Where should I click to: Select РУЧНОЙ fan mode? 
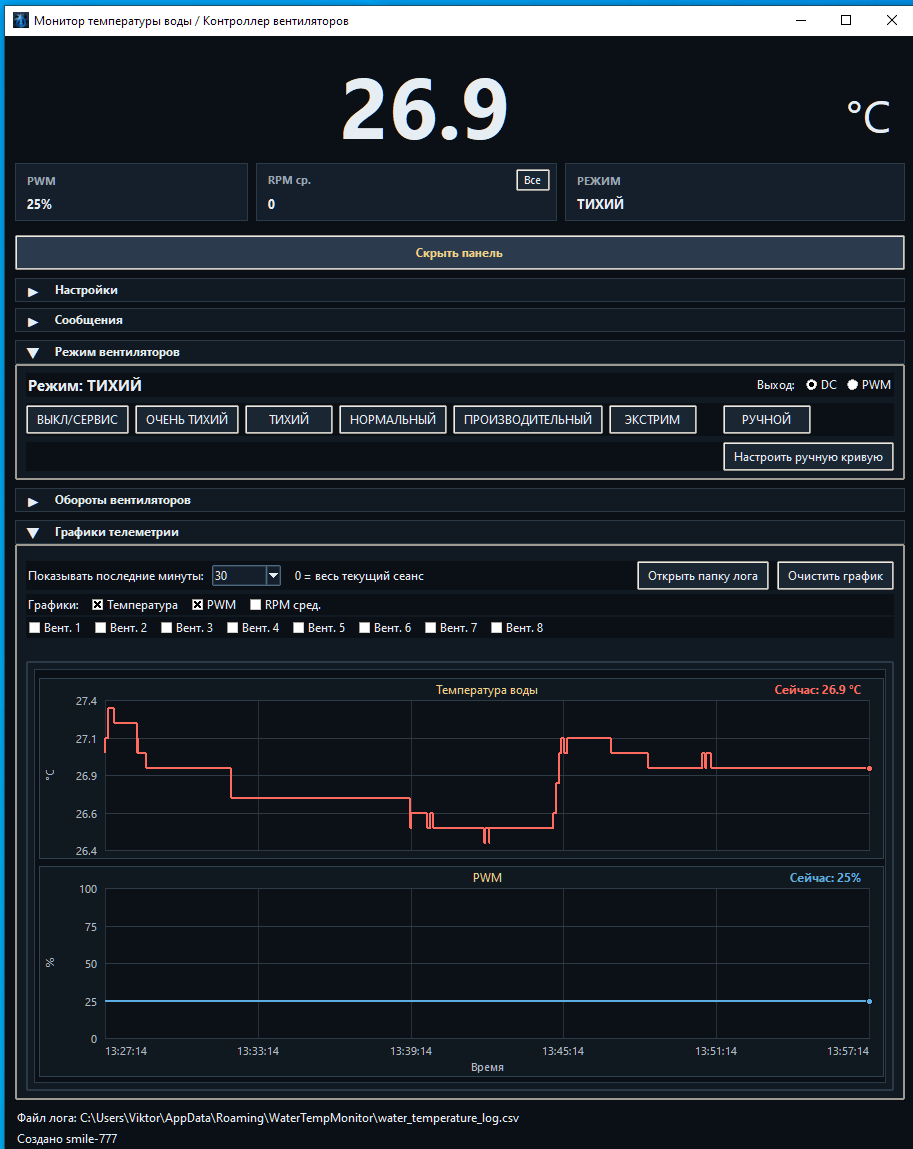pos(766,420)
